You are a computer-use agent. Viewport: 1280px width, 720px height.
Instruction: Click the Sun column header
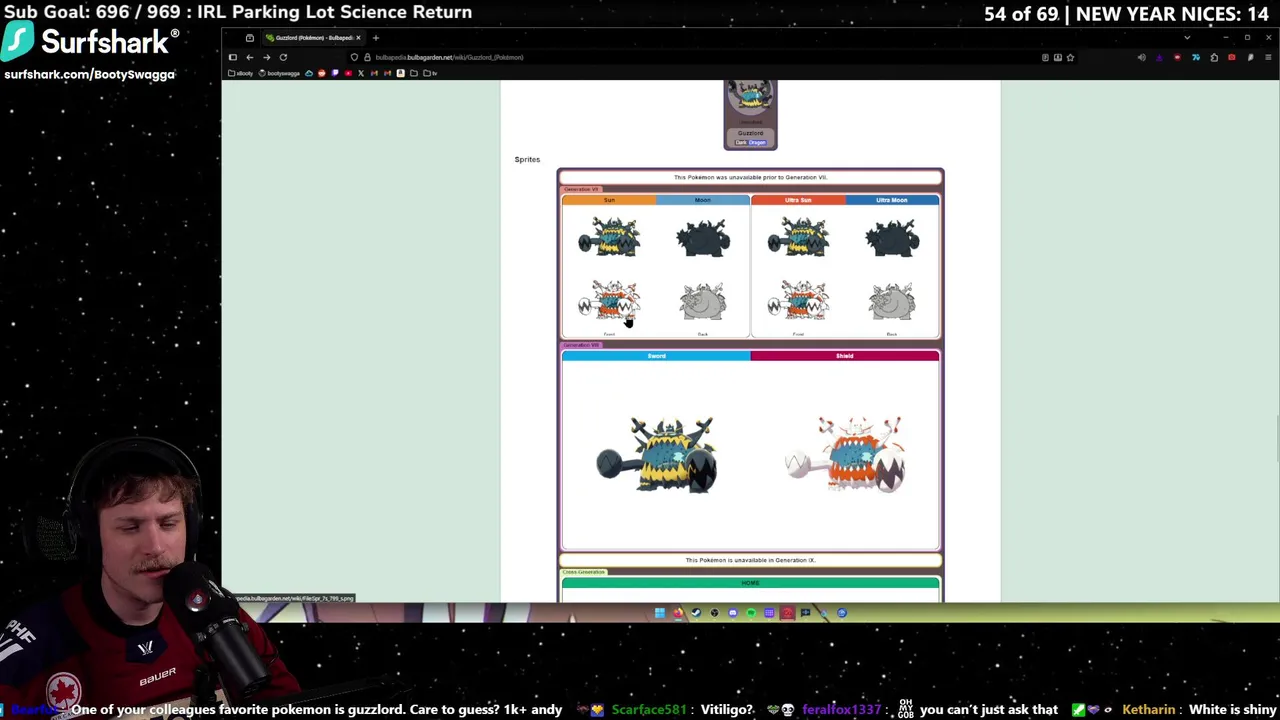[x=609, y=200]
